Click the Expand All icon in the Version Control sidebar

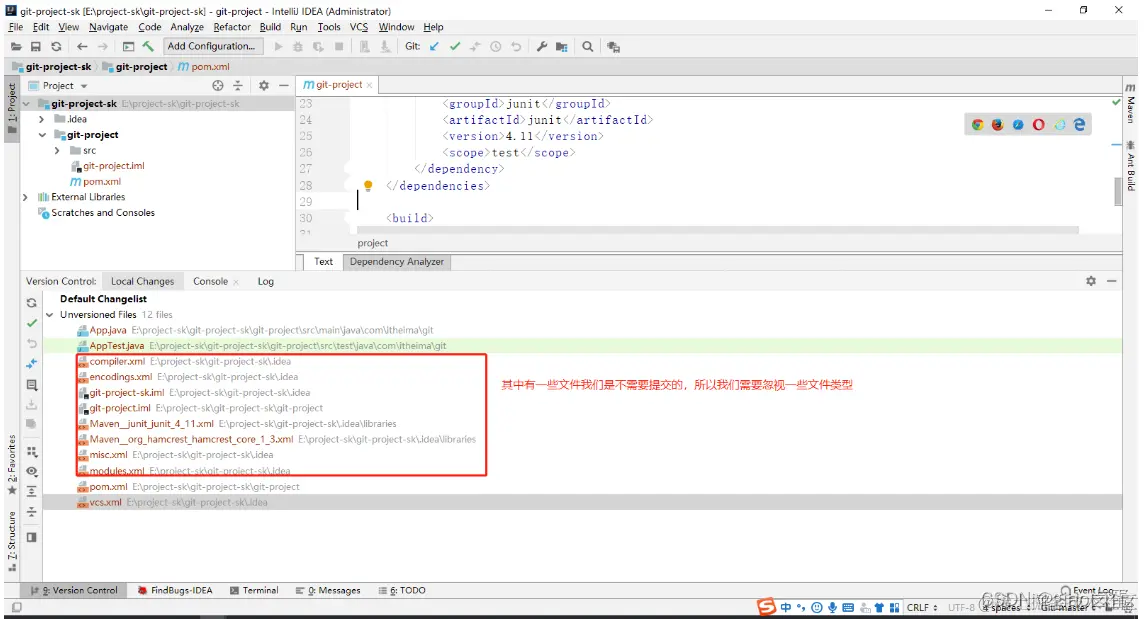[x=31, y=491]
